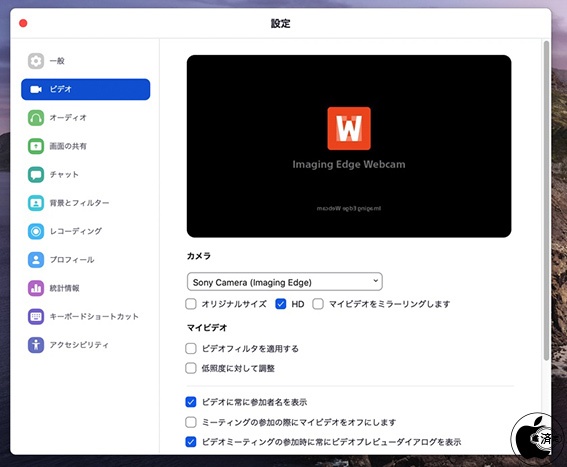Close the settings window with red button
567x467 pixels.
coord(23,24)
